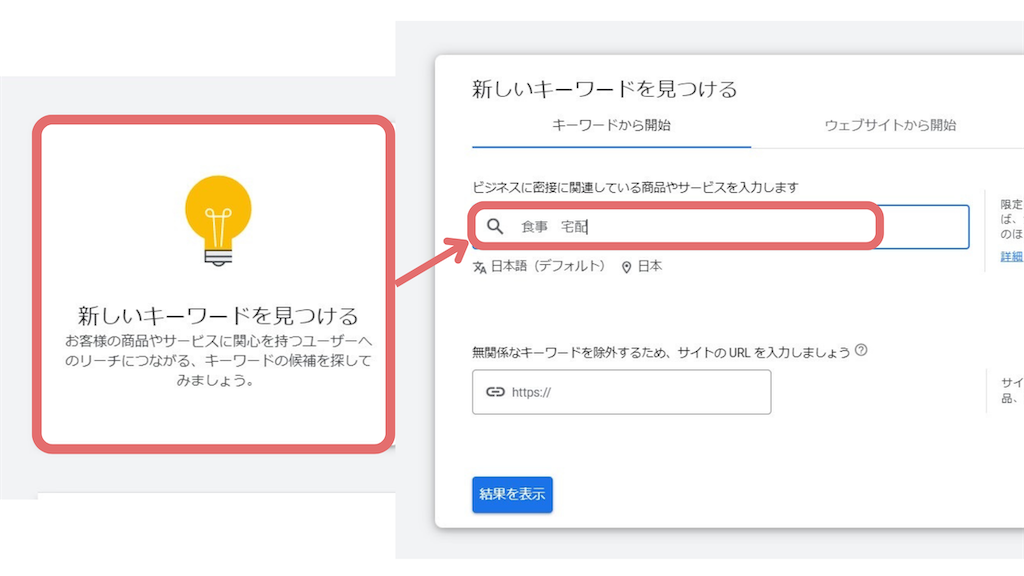Viewport: 1024px width, 576px height.
Task: Change language 日本語（デフォルト）
Action: point(548,266)
